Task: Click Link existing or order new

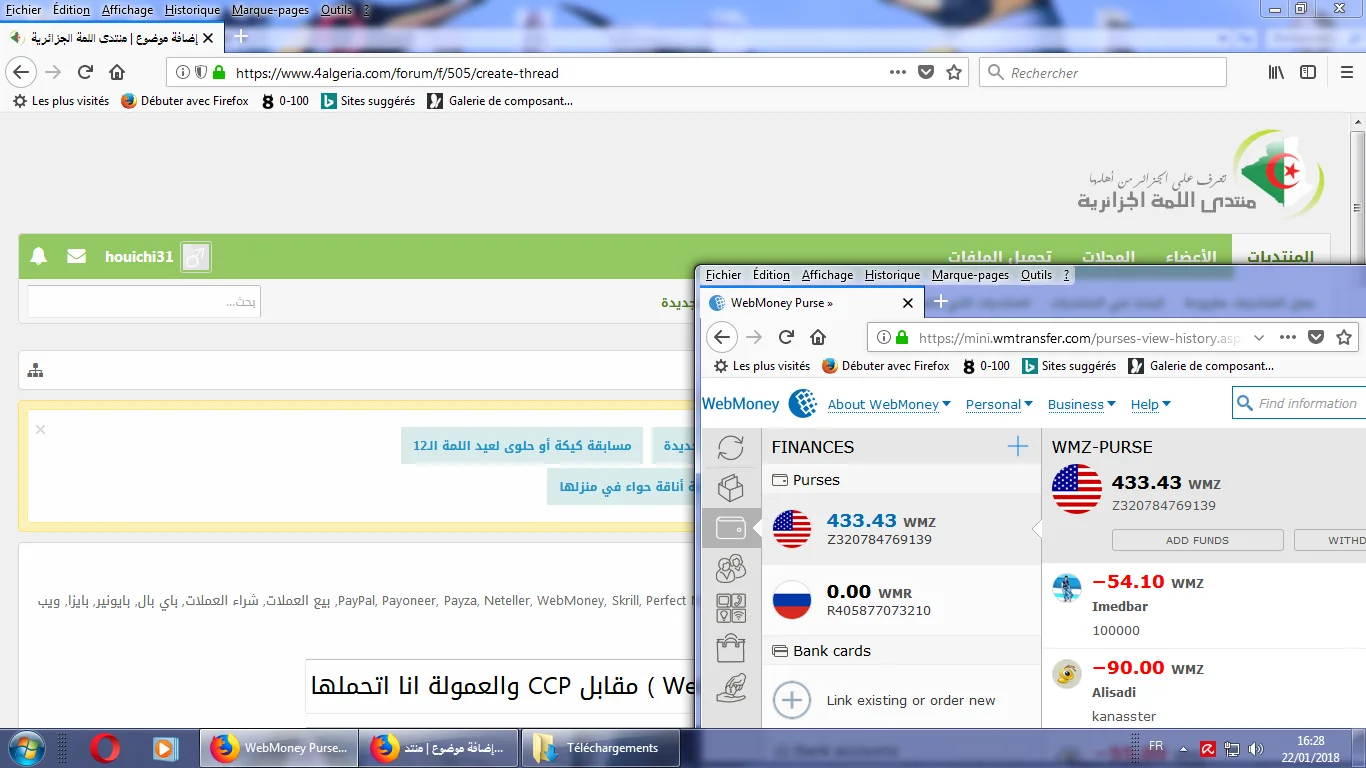Action: tap(910, 700)
